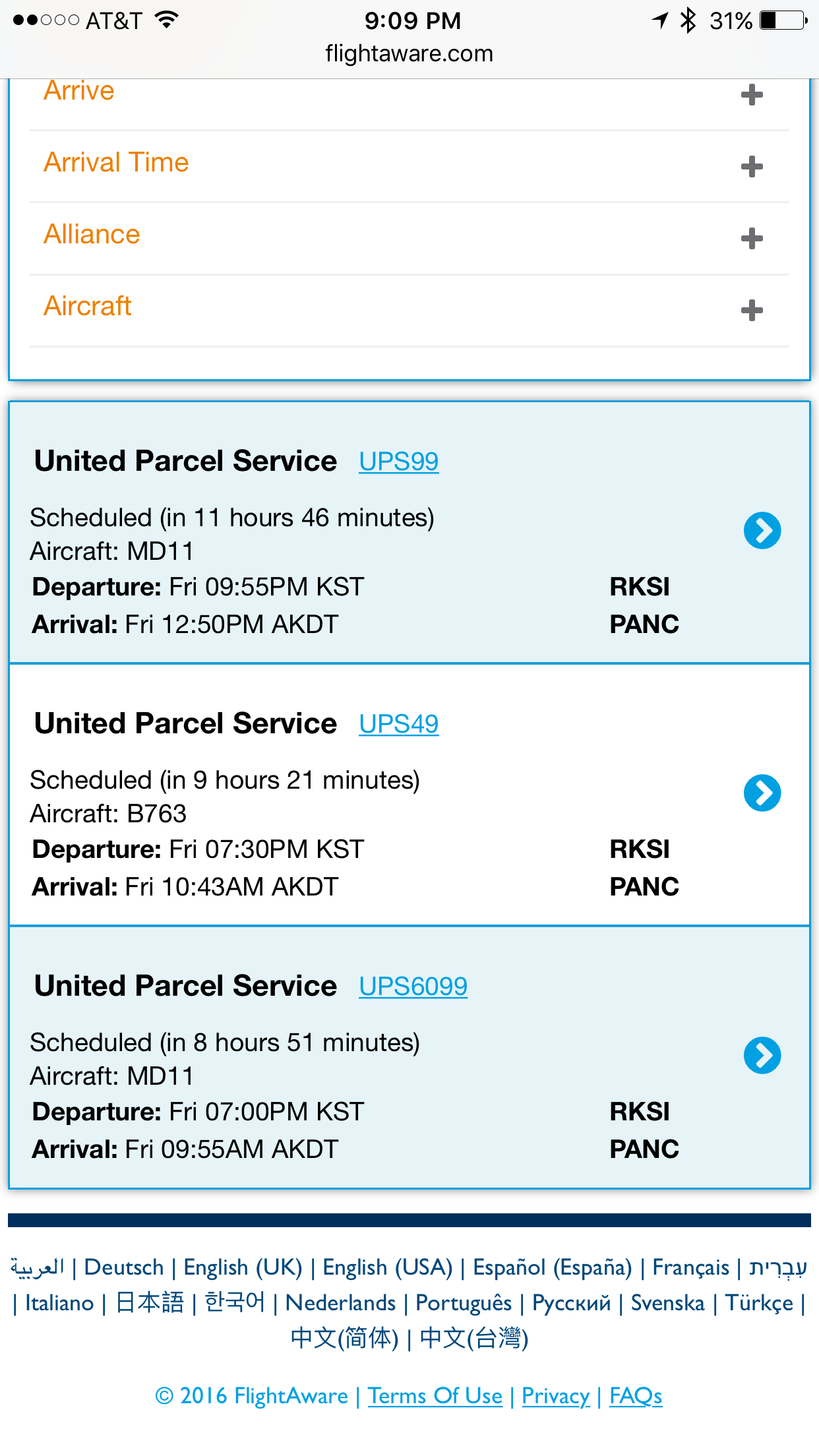
Task: Open the UPS6099 flight link
Action: click(413, 986)
